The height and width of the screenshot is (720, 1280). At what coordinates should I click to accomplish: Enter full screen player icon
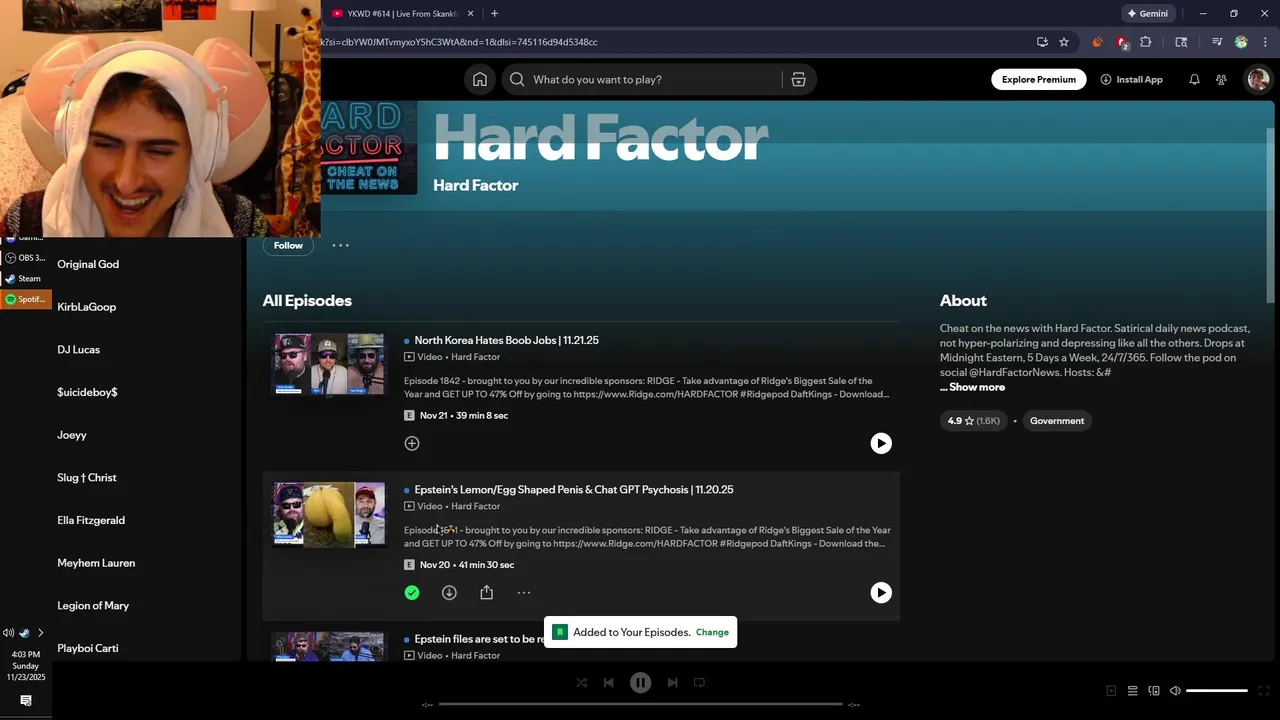click(1264, 691)
